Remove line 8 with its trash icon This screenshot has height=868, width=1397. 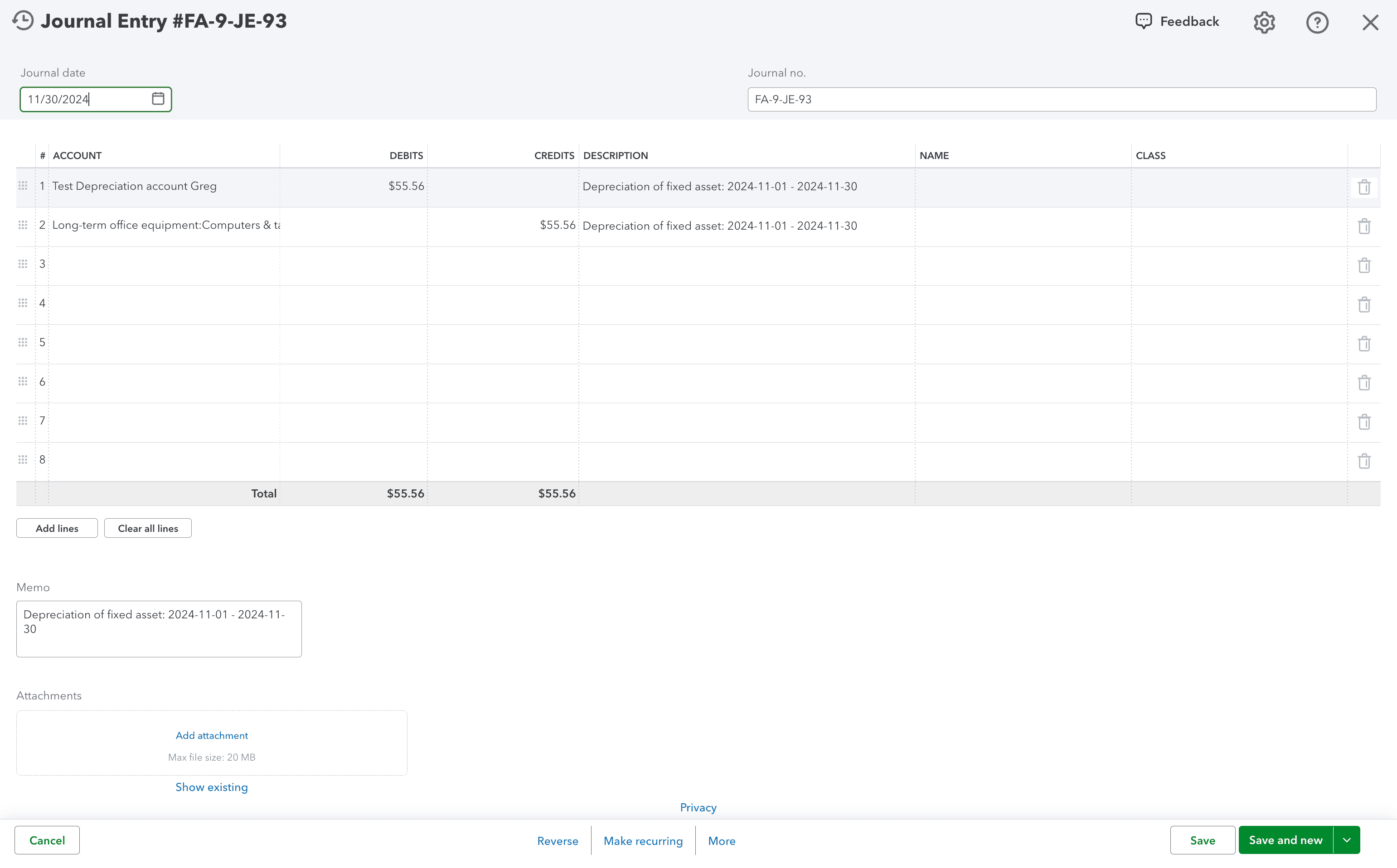click(x=1365, y=460)
